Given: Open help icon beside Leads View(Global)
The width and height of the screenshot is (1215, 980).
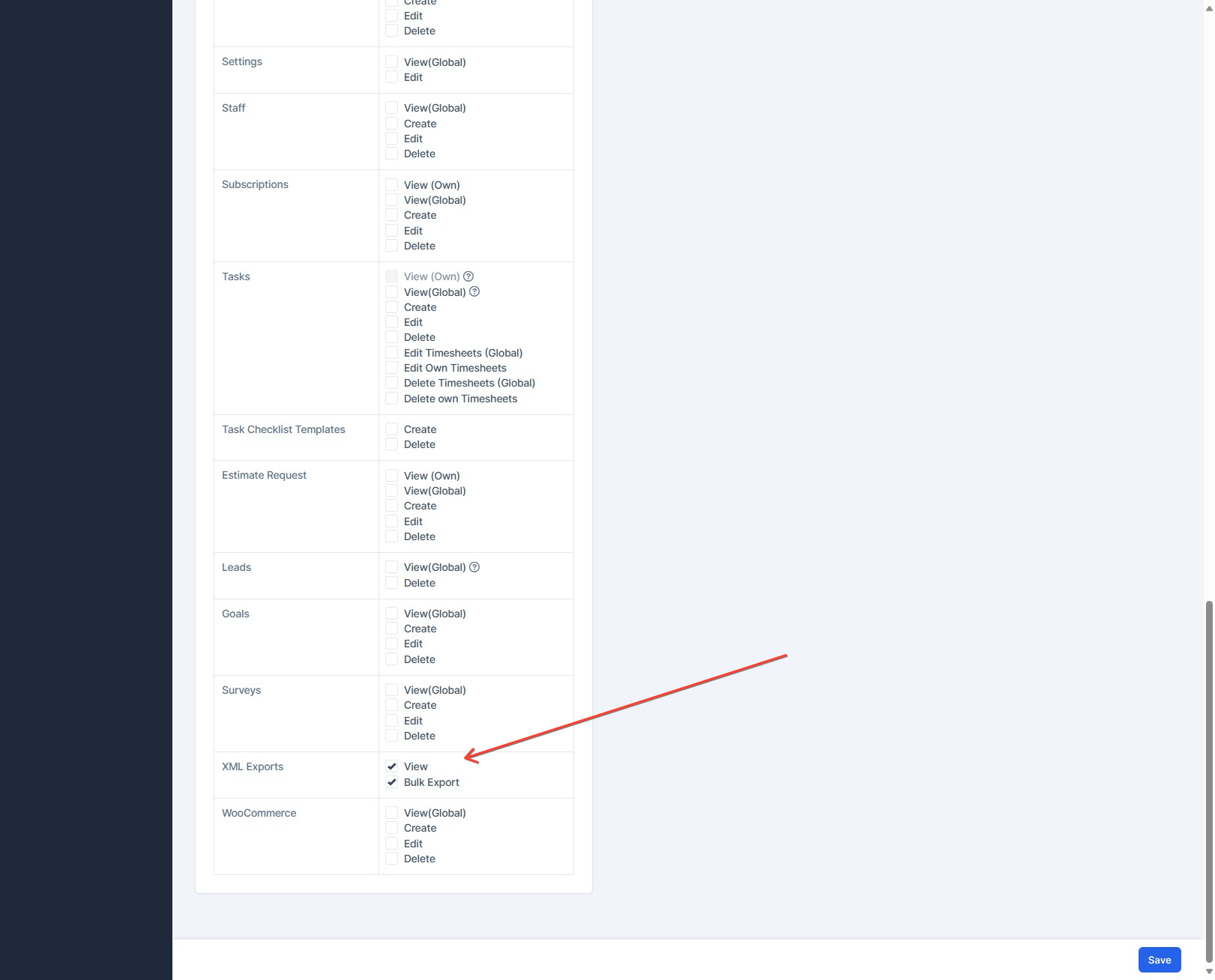Looking at the screenshot, I should (474, 567).
